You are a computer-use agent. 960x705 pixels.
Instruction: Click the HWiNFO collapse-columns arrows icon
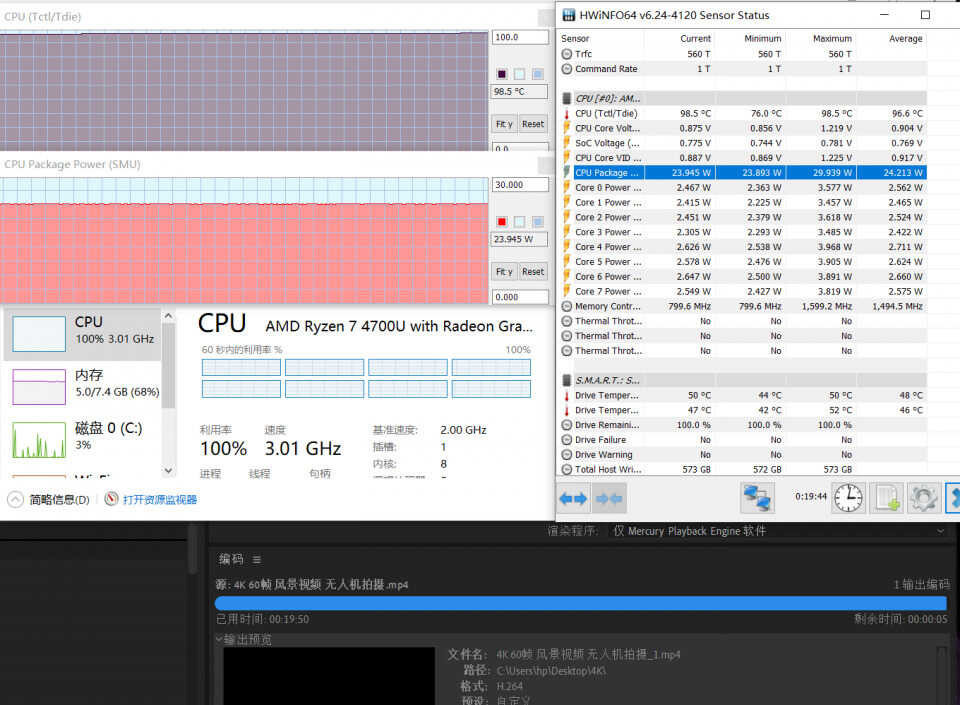(x=610, y=499)
